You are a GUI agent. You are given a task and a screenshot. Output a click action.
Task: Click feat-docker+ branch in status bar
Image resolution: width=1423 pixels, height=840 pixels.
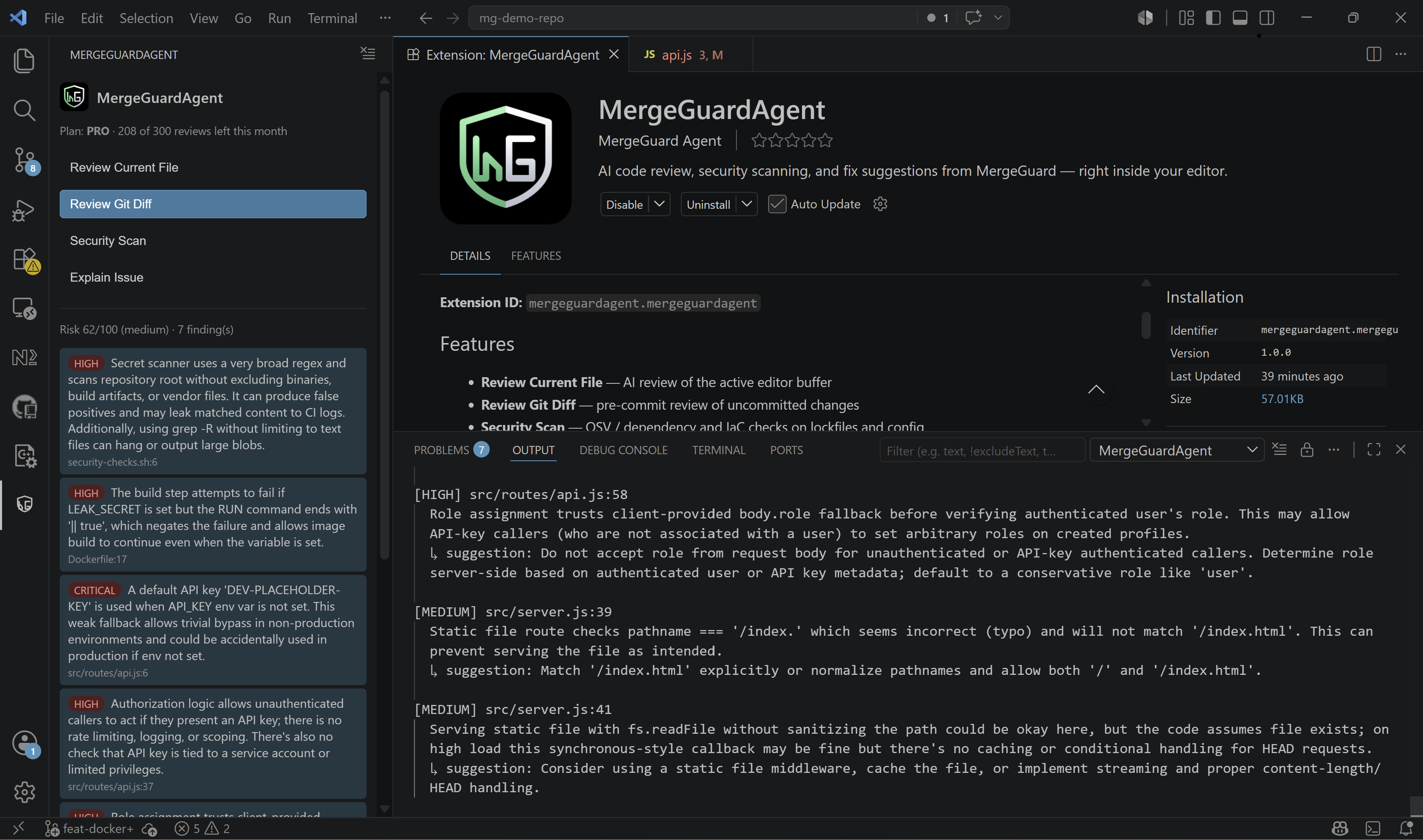(x=89, y=829)
